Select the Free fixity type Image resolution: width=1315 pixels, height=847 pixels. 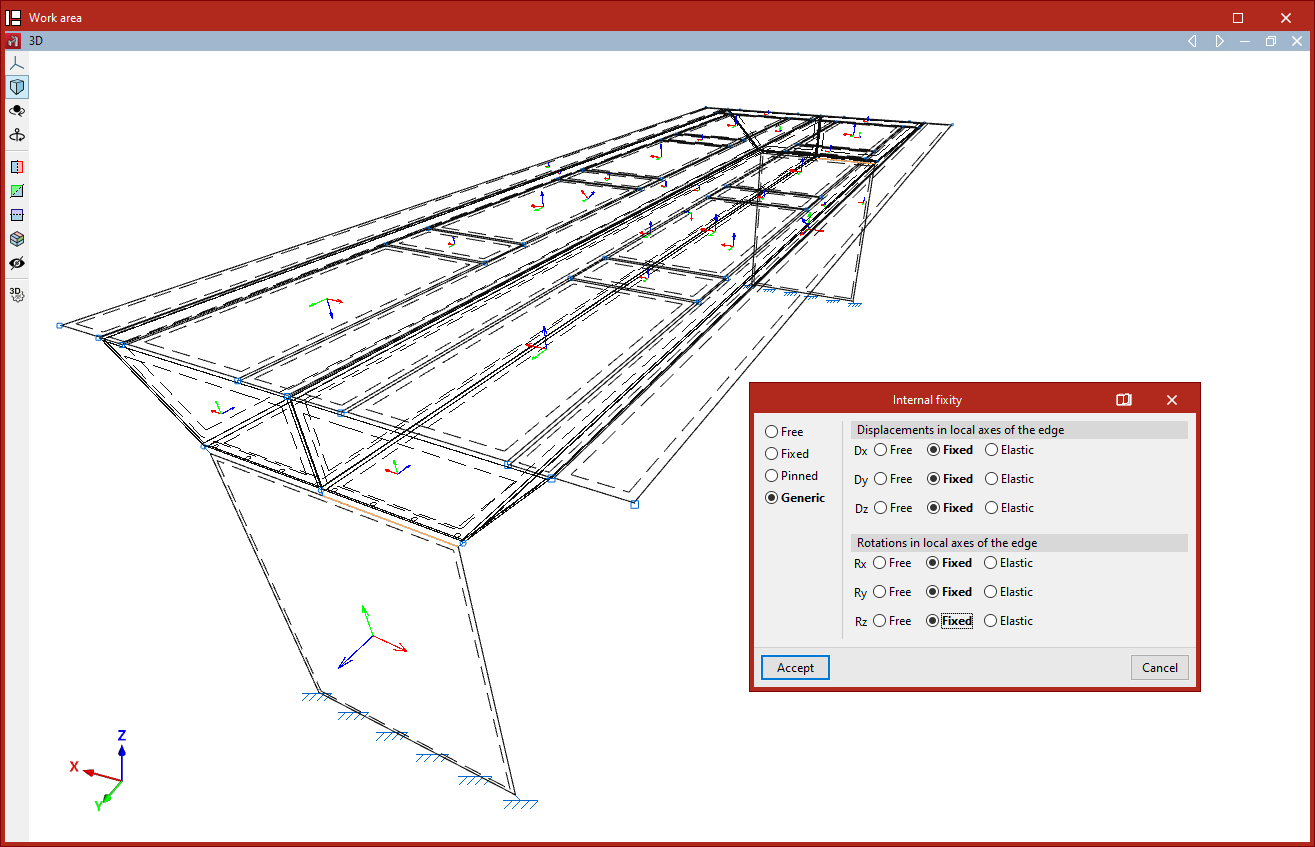click(784, 432)
